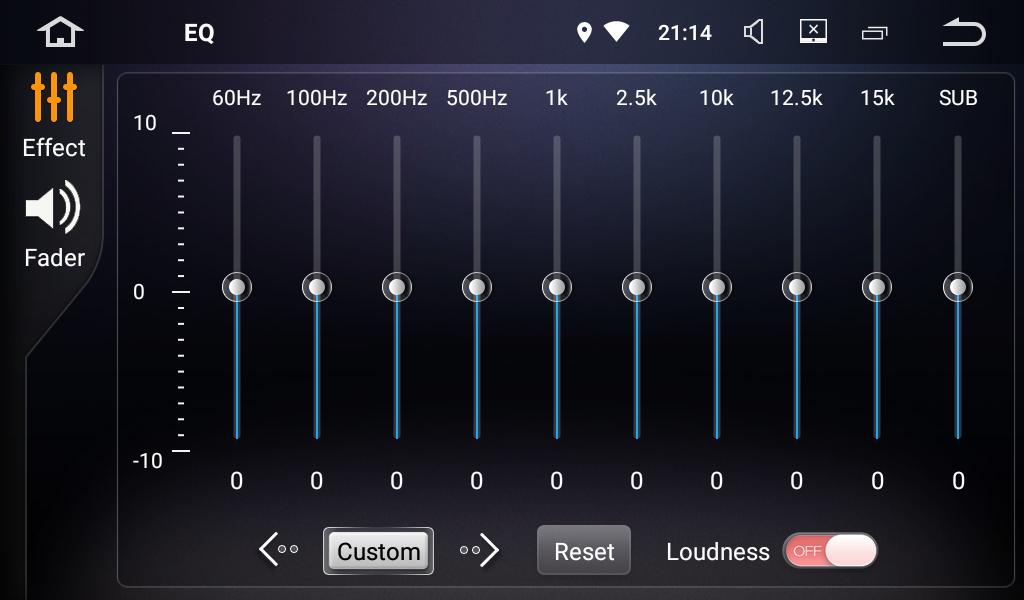
Task: Open the recent apps icon
Action: point(874,34)
